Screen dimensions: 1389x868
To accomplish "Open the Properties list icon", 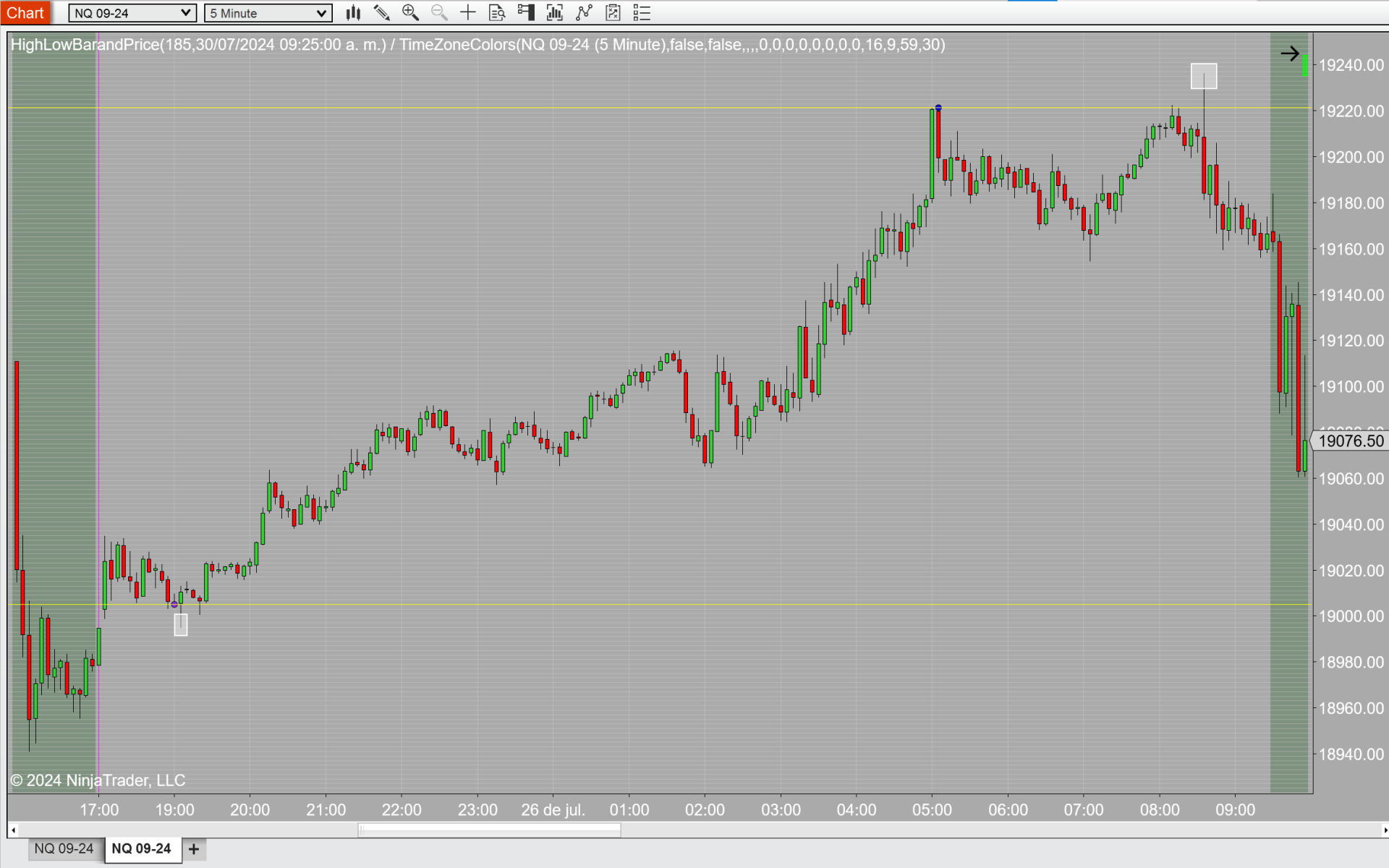I will [642, 12].
